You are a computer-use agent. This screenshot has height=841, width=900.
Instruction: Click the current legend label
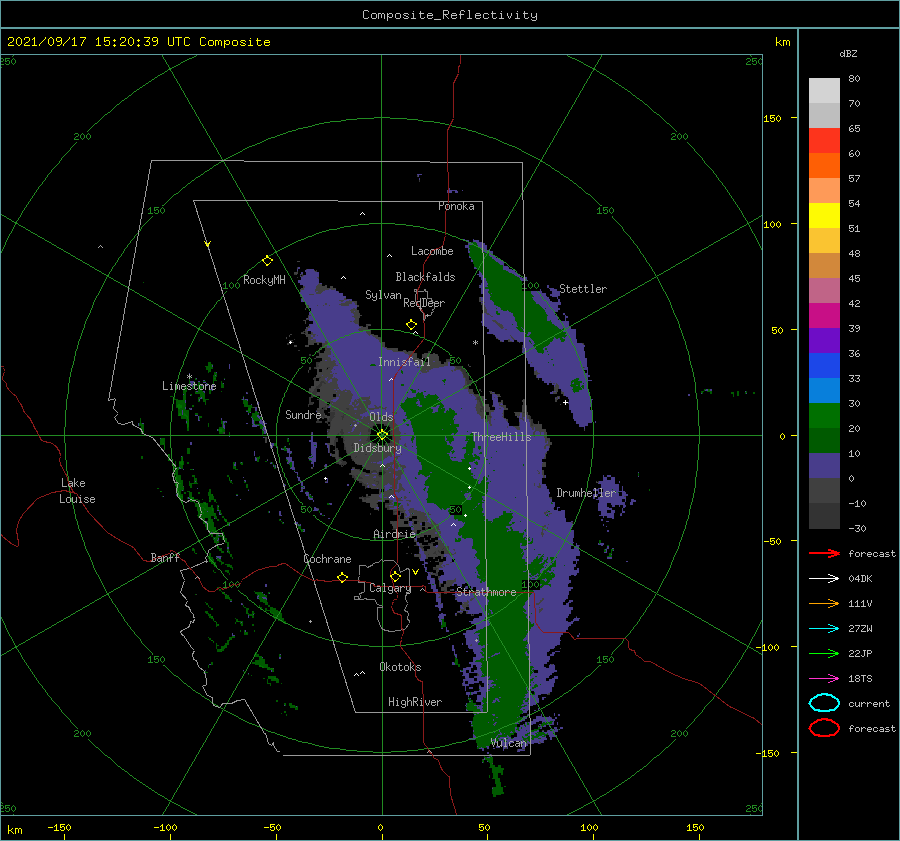(869, 703)
